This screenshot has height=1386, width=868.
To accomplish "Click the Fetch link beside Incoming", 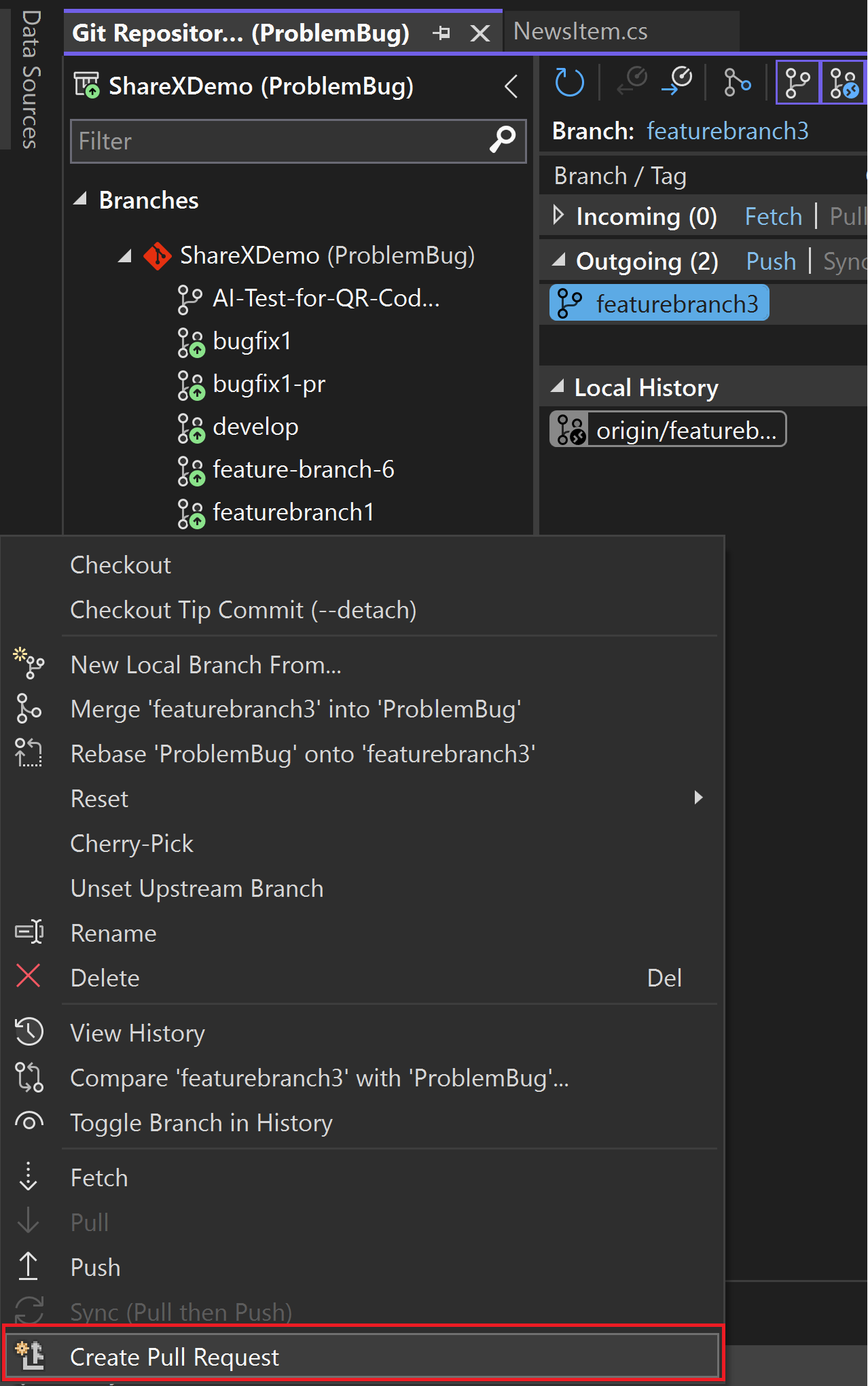I will click(773, 217).
